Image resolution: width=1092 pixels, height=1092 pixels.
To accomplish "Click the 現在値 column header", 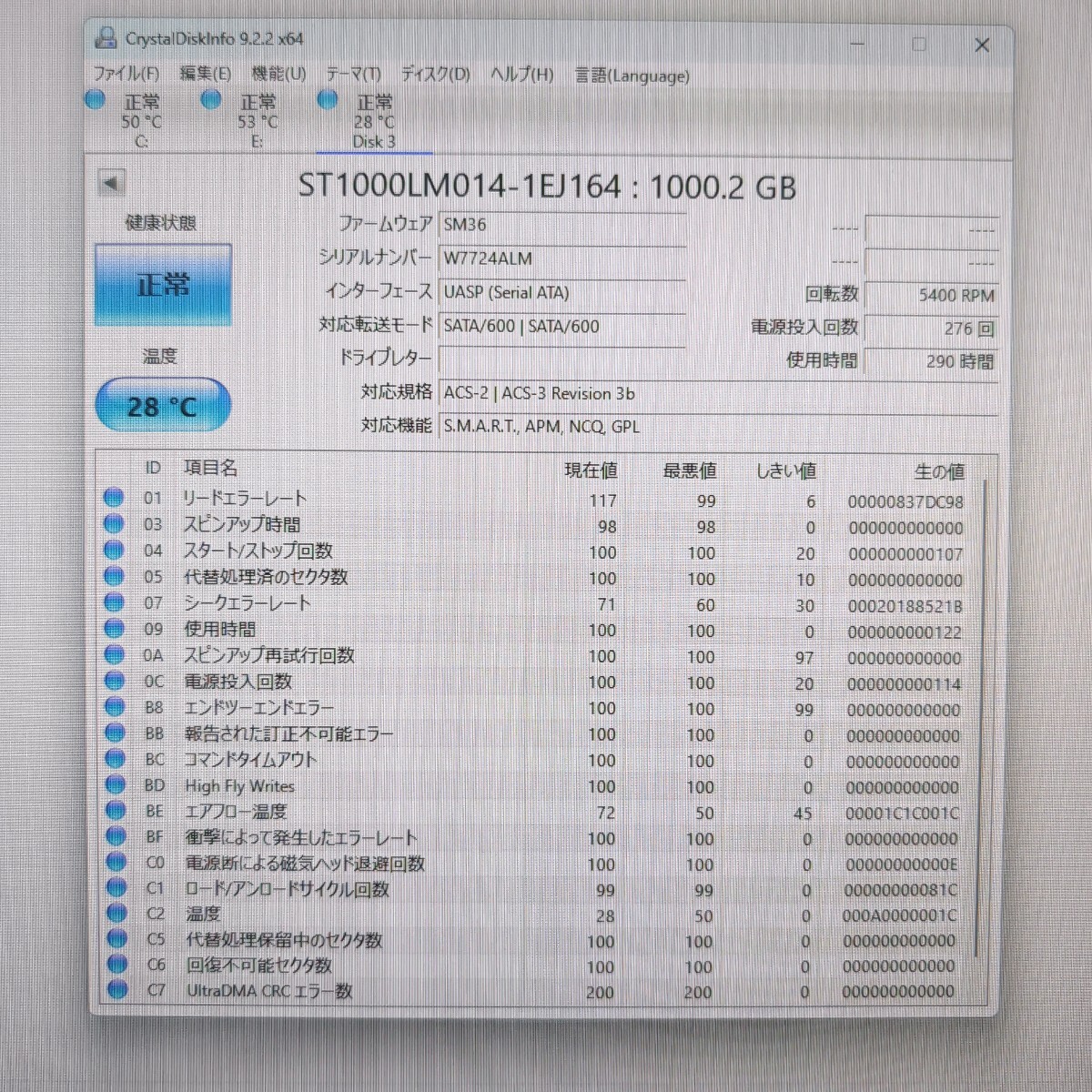I will point(591,470).
